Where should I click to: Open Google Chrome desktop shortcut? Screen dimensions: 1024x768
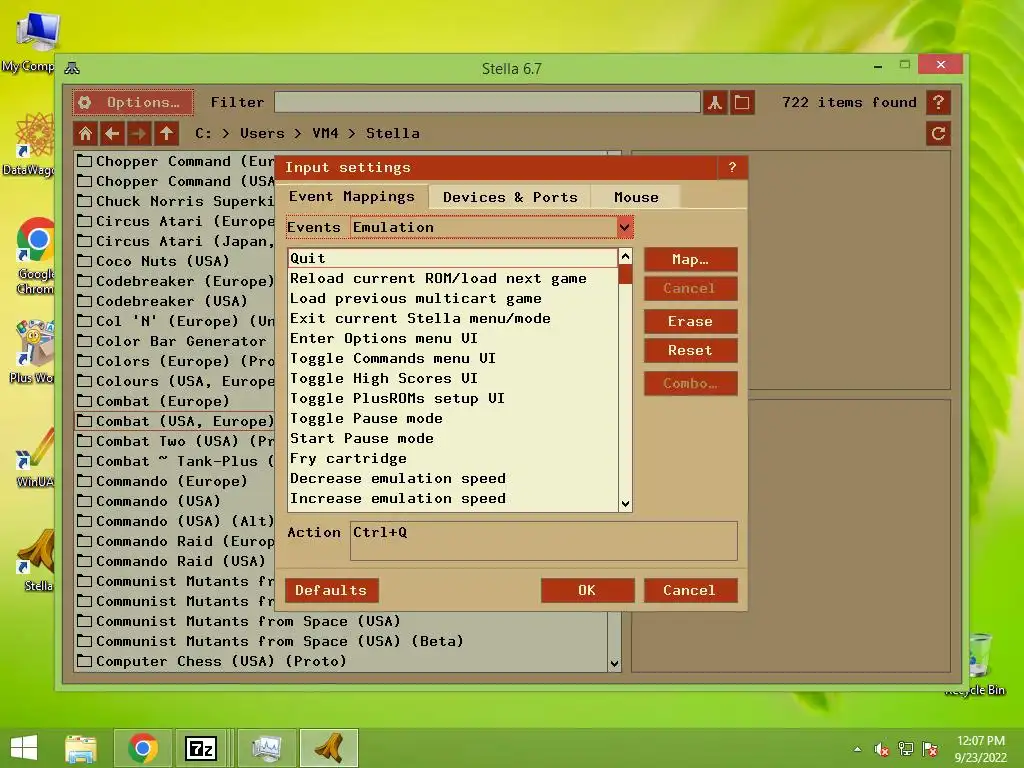tap(35, 257)
